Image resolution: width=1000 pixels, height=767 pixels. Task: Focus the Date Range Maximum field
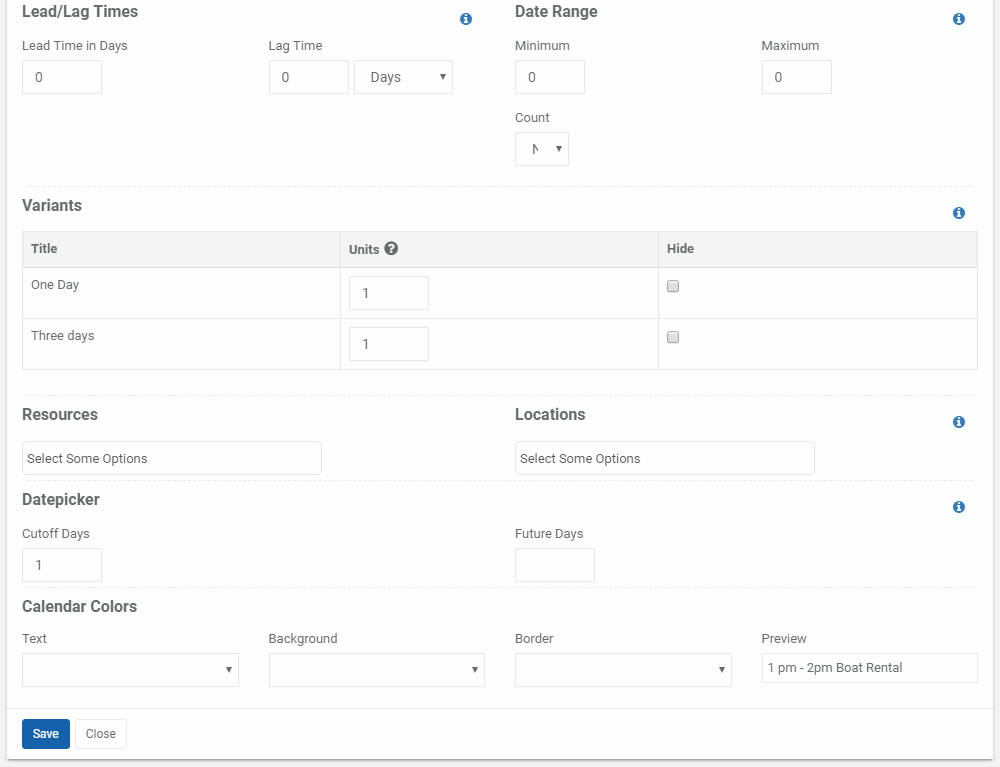coord(797,77)
